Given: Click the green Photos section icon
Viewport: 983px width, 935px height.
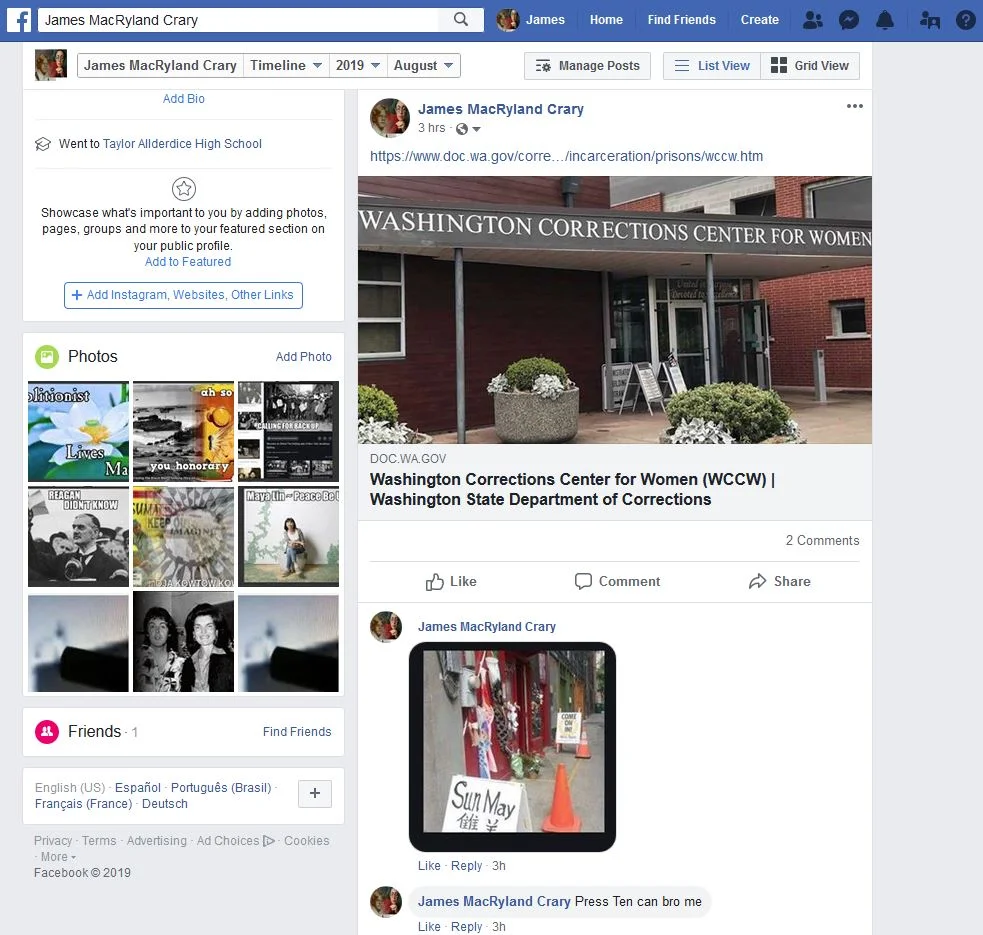Looking at the screenshot, I should pos(46,357).
